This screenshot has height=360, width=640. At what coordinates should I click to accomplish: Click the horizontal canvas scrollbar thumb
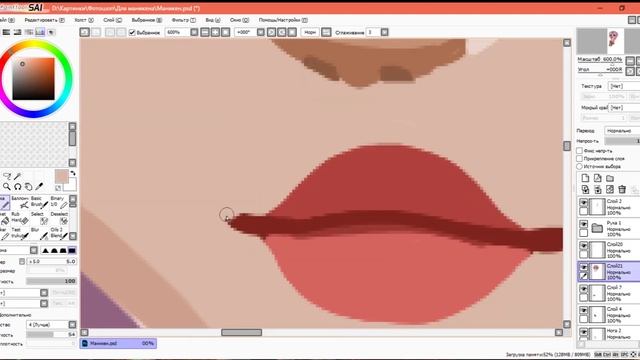[x=242, y=333]
